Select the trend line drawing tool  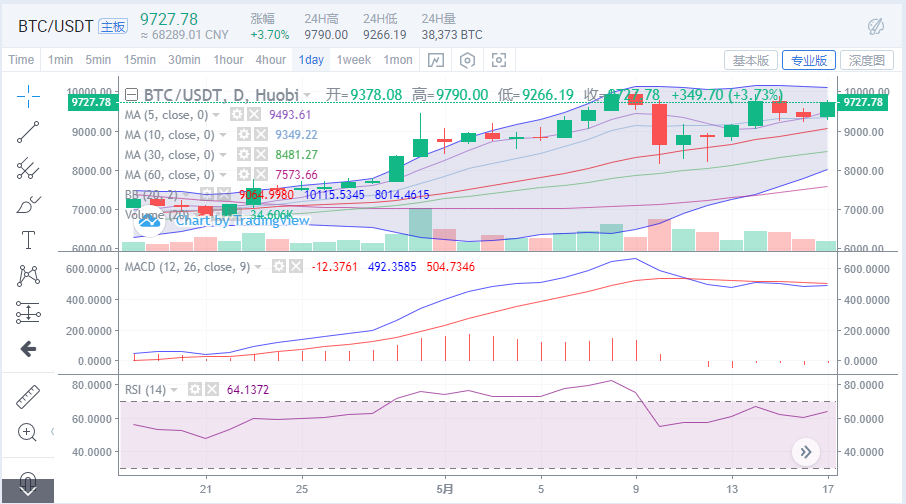tap(28, 132)
